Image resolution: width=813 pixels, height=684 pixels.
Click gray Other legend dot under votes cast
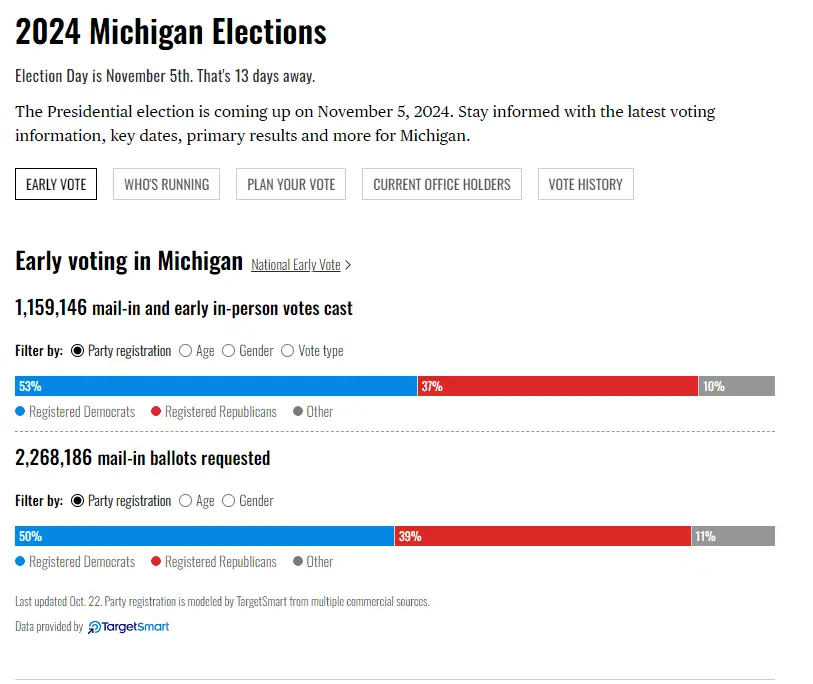click(x=298, y=411)
